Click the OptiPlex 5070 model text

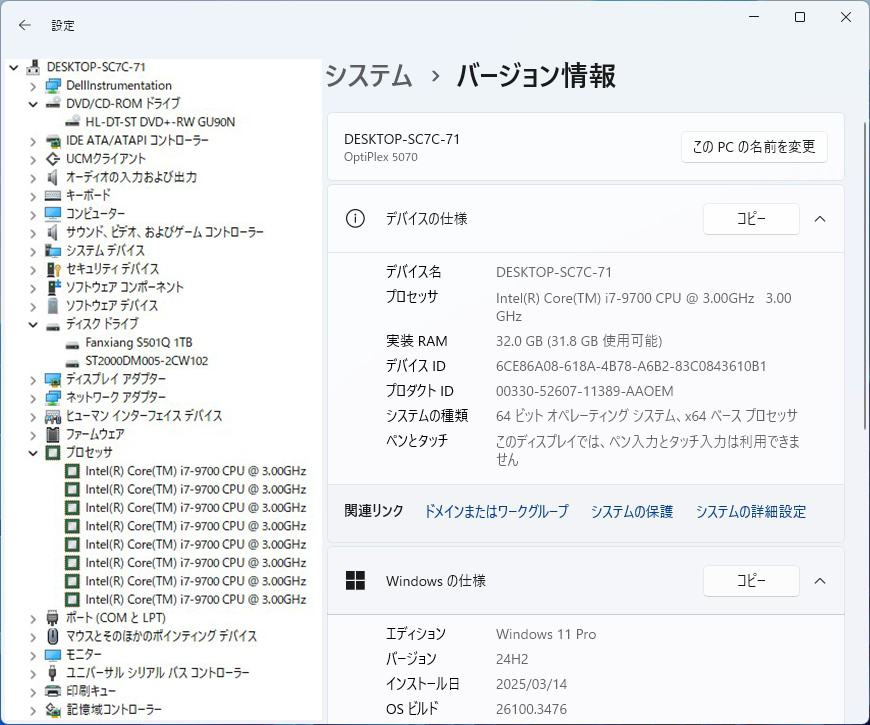coord(381,157)
